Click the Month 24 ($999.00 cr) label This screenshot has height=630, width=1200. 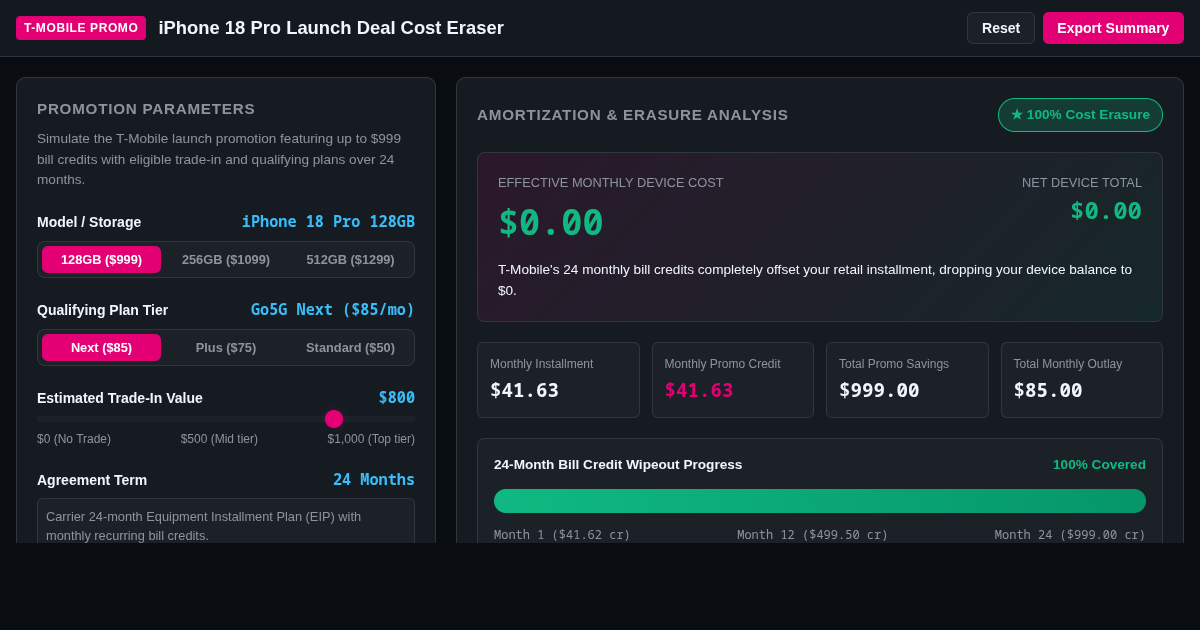1070,535
